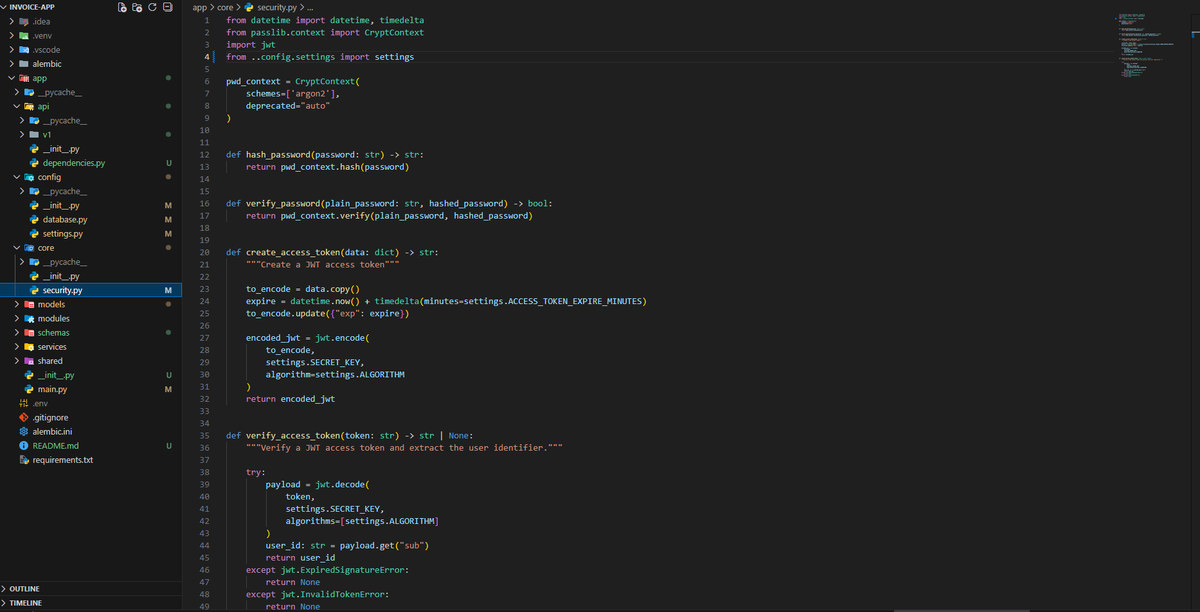Click the Python icon beside settings.py

(x=35, y=233)
